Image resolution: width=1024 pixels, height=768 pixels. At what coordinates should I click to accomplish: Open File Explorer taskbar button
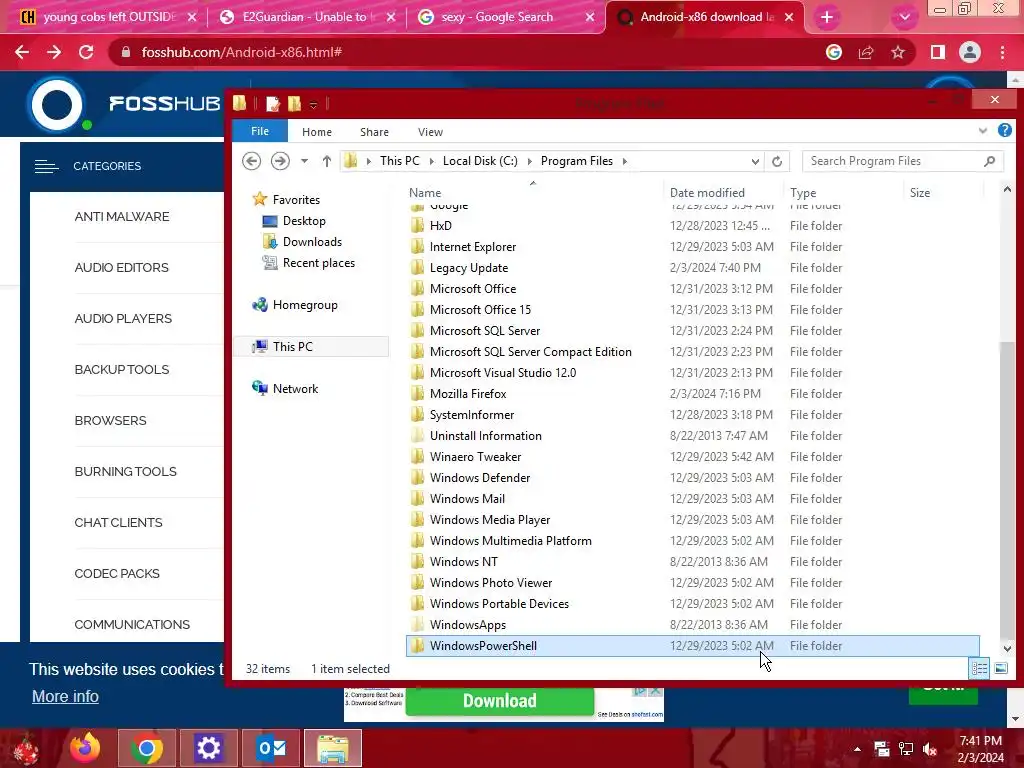click(x=332, y=748)
